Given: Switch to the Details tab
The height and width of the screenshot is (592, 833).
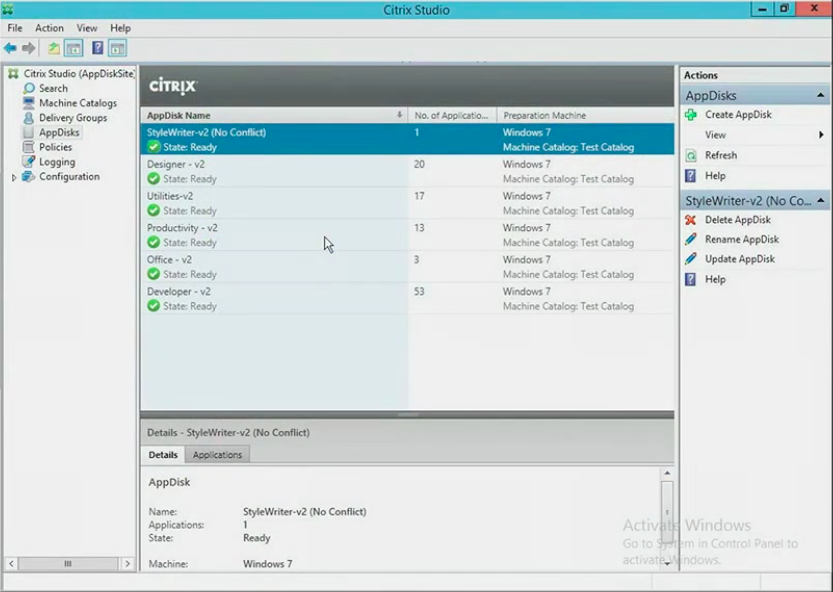Looking at the screenshot, I should coord(163,455).
